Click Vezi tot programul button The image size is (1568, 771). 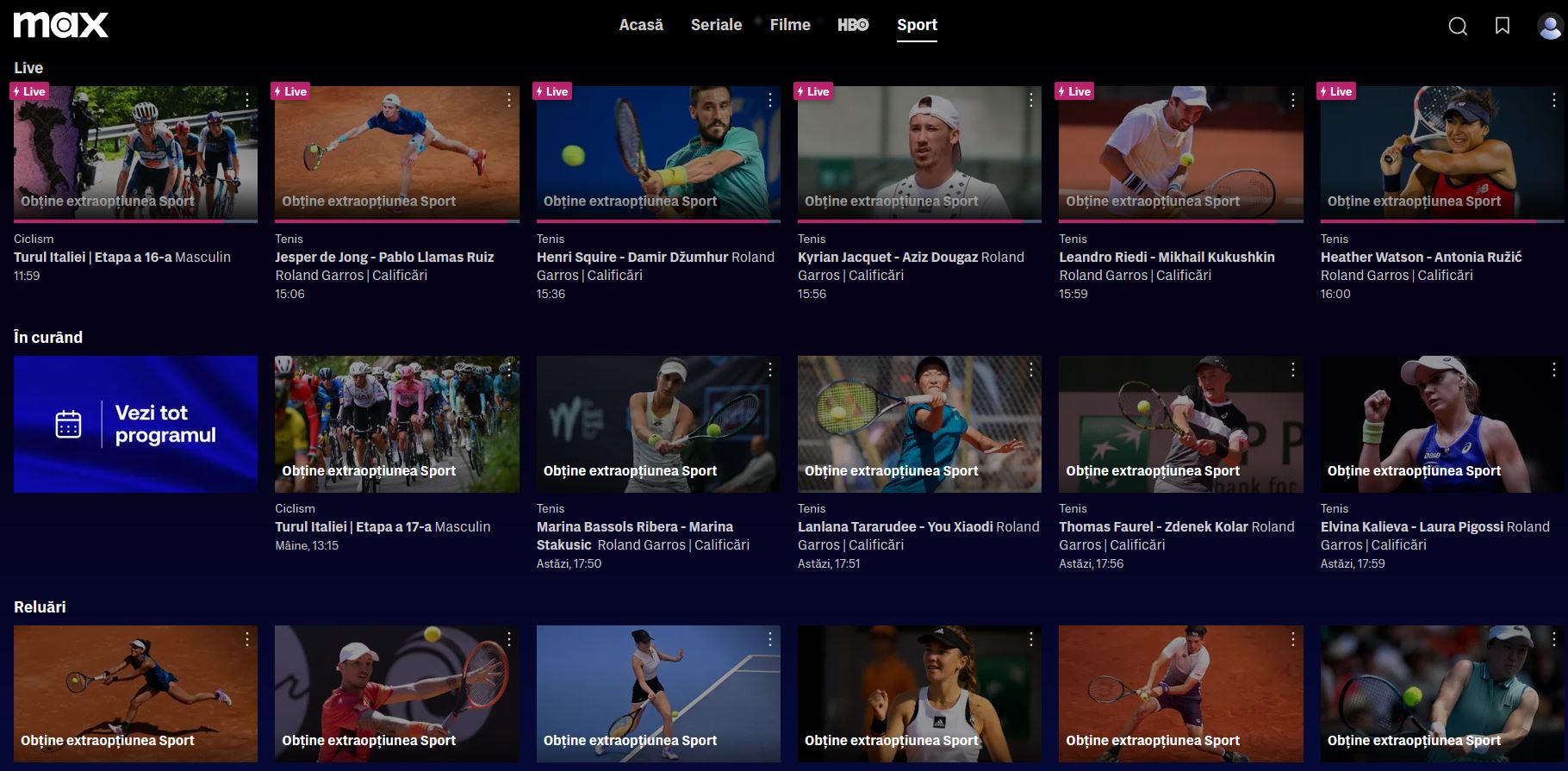(135, 424)
